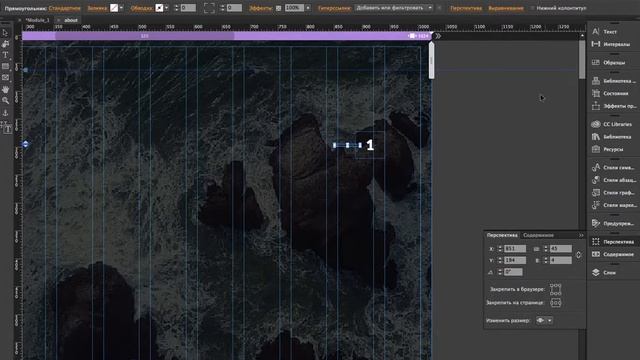
Task: Open the hyperlink Добавить или фильтровать combo box
Action: click(x=393, y=8)
